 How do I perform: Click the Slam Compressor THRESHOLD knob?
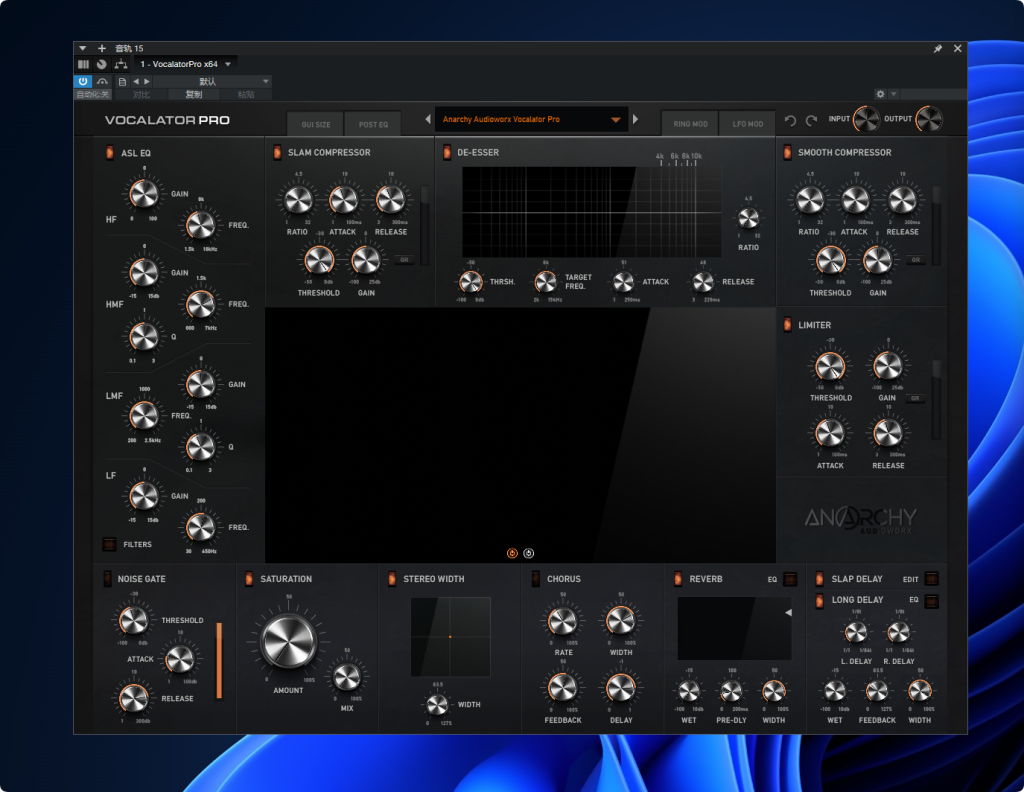point(319,261)
